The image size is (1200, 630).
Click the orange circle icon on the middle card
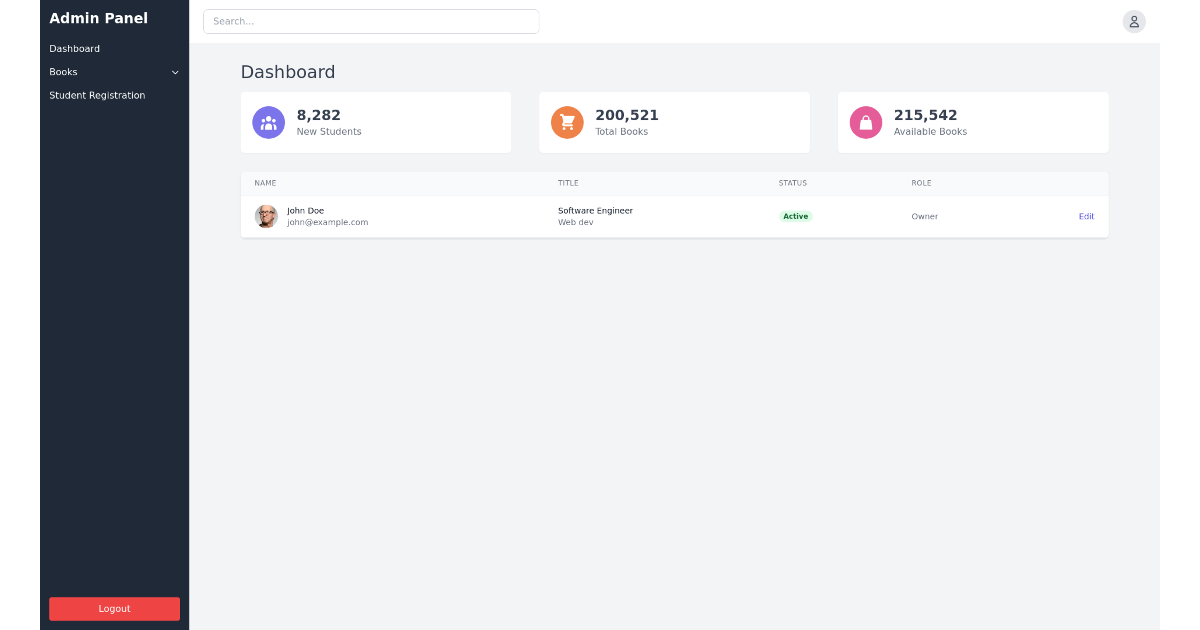(567, 122)
